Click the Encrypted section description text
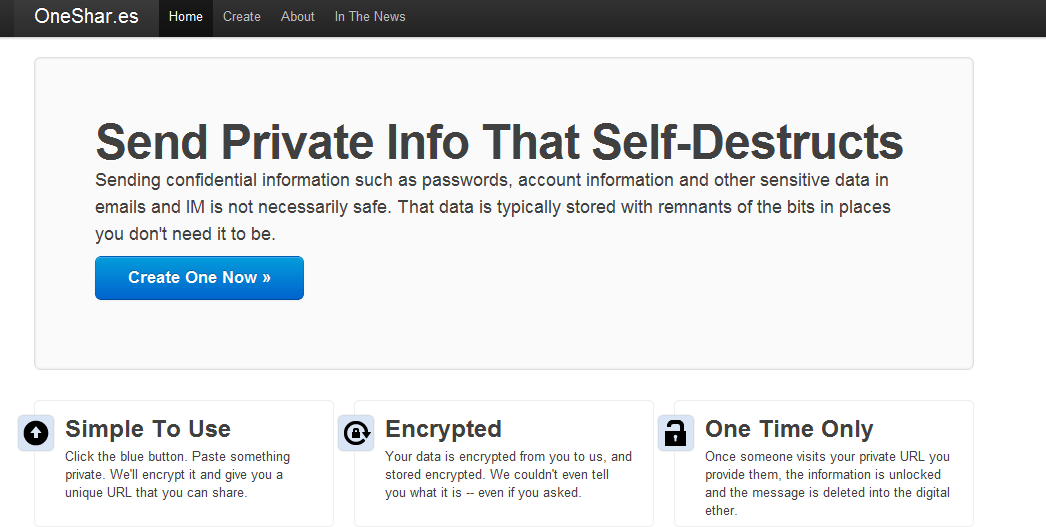1046x527 pixels. pyautogui.click(x=508, y=475)
